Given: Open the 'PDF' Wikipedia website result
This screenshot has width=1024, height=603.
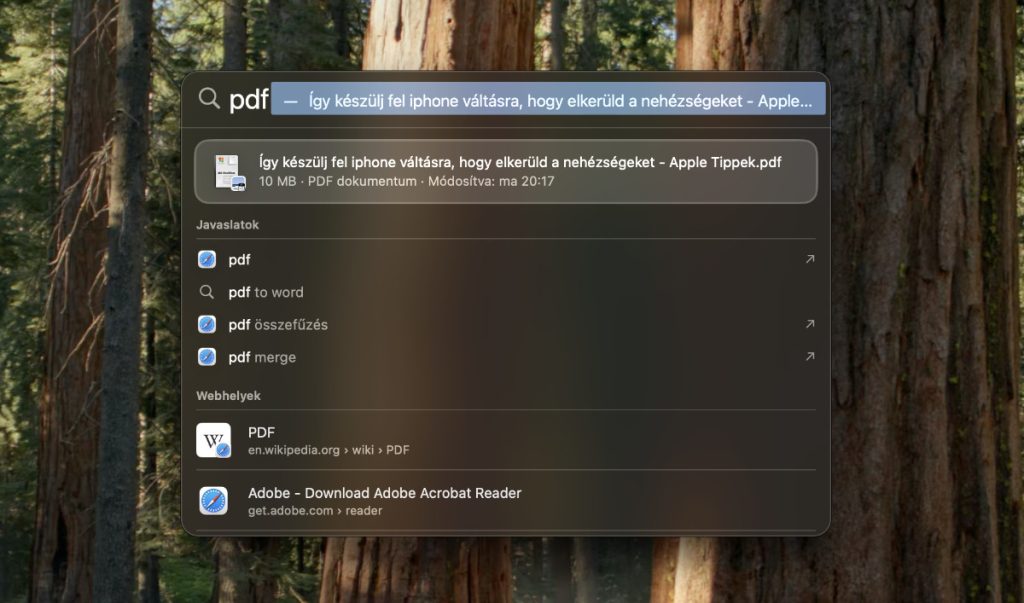Looking at the screenshot, I should (505, 440).
